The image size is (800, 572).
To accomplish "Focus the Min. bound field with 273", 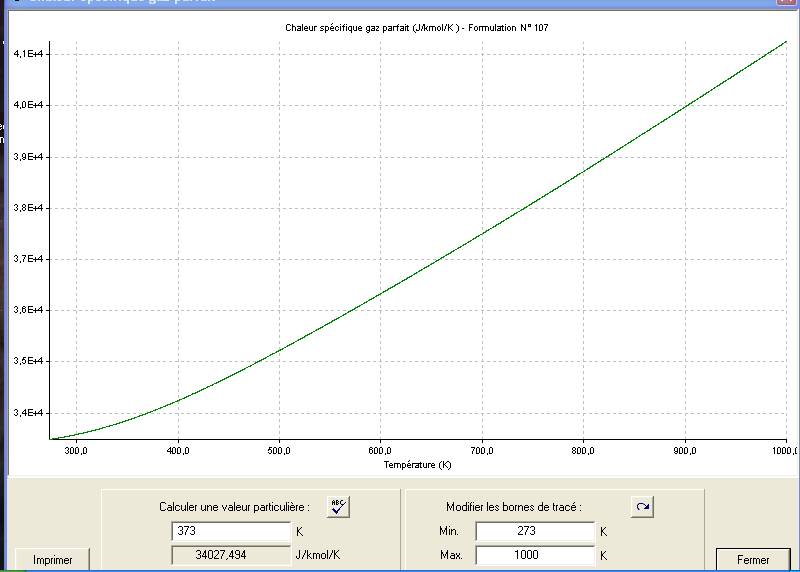I will point(535,531).
